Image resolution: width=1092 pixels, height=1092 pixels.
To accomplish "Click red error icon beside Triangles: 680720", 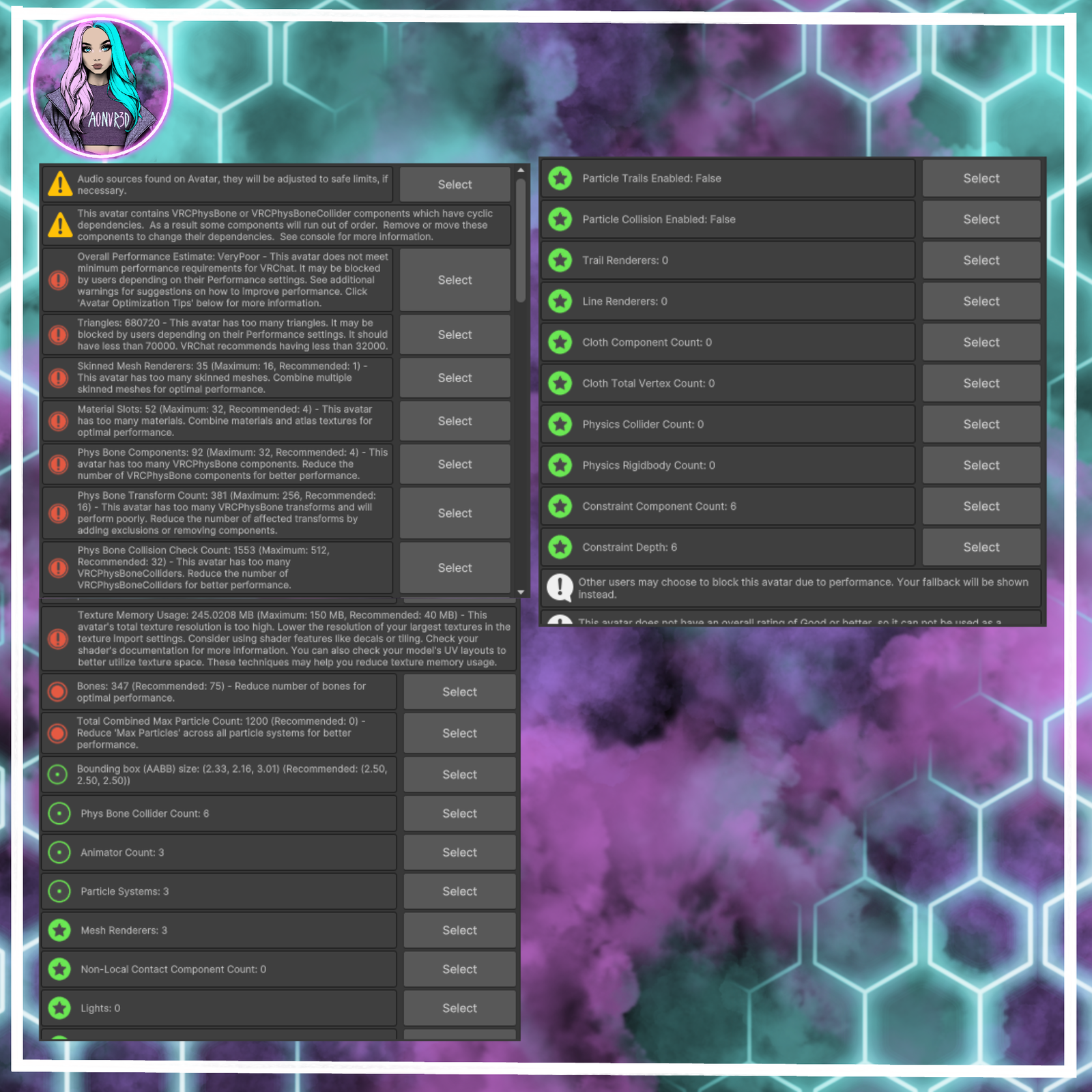I will pos(59,334).
